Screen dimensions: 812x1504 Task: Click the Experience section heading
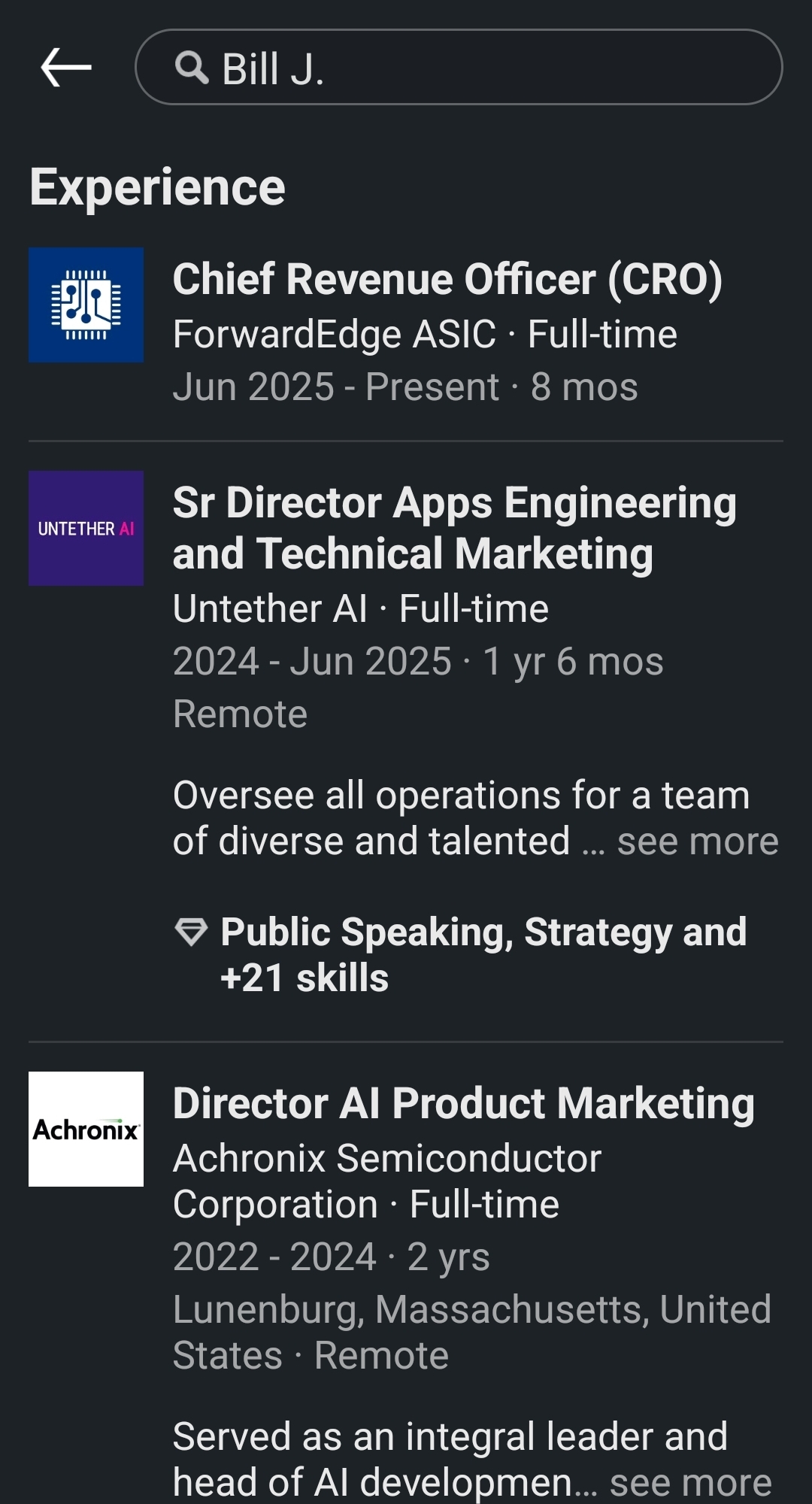tap(157, 187)
